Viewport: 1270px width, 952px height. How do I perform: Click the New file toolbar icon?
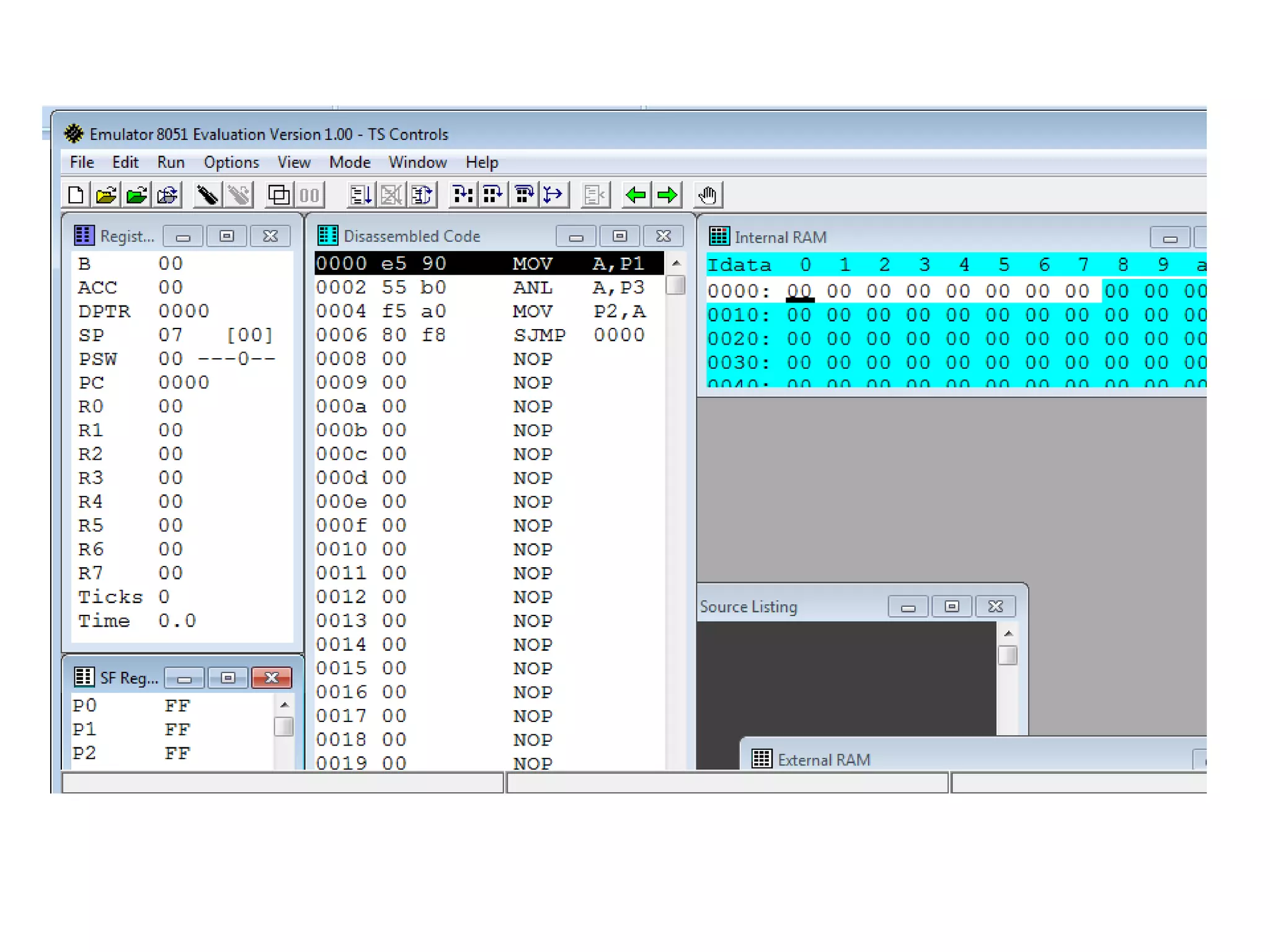click(x=76, y=195)
